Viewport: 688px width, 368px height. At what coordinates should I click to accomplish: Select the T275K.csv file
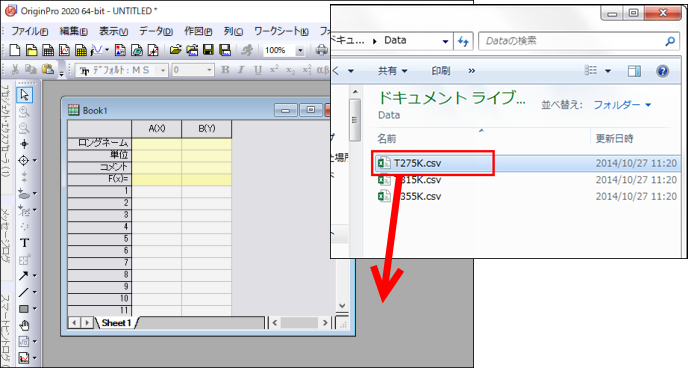click(x=417, y=163)
